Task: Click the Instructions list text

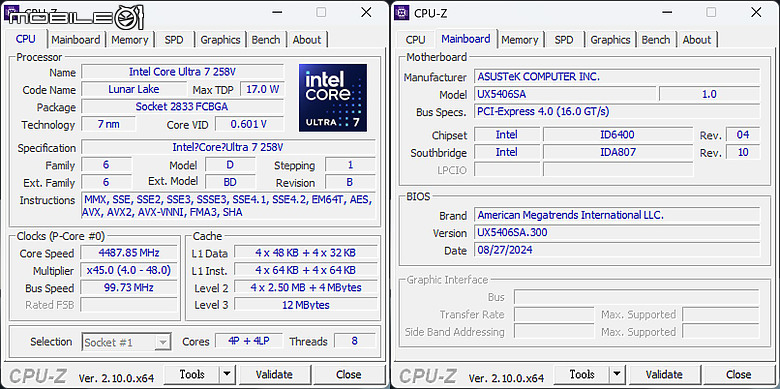Action: (228, 205)
